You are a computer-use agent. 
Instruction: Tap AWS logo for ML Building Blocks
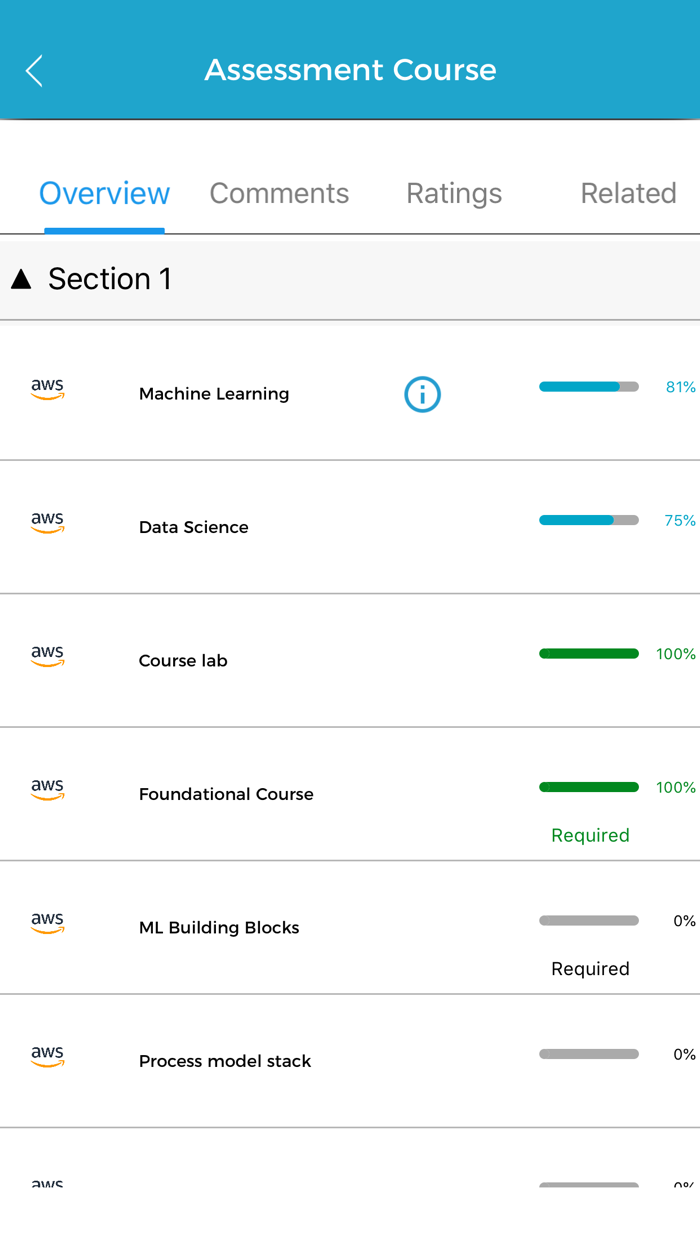[47, 923]
